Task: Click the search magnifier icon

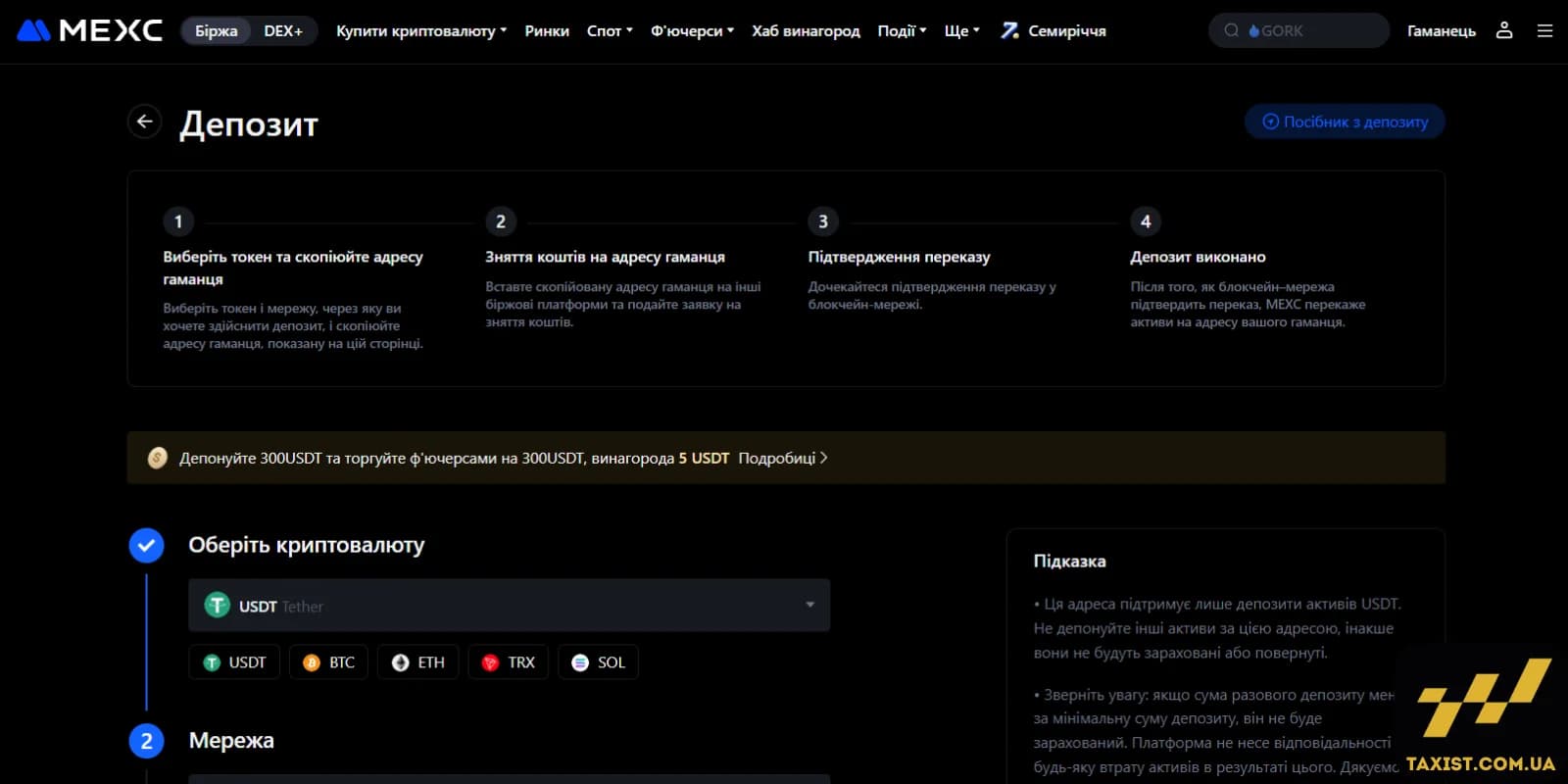Action: tap(1231, 30)
